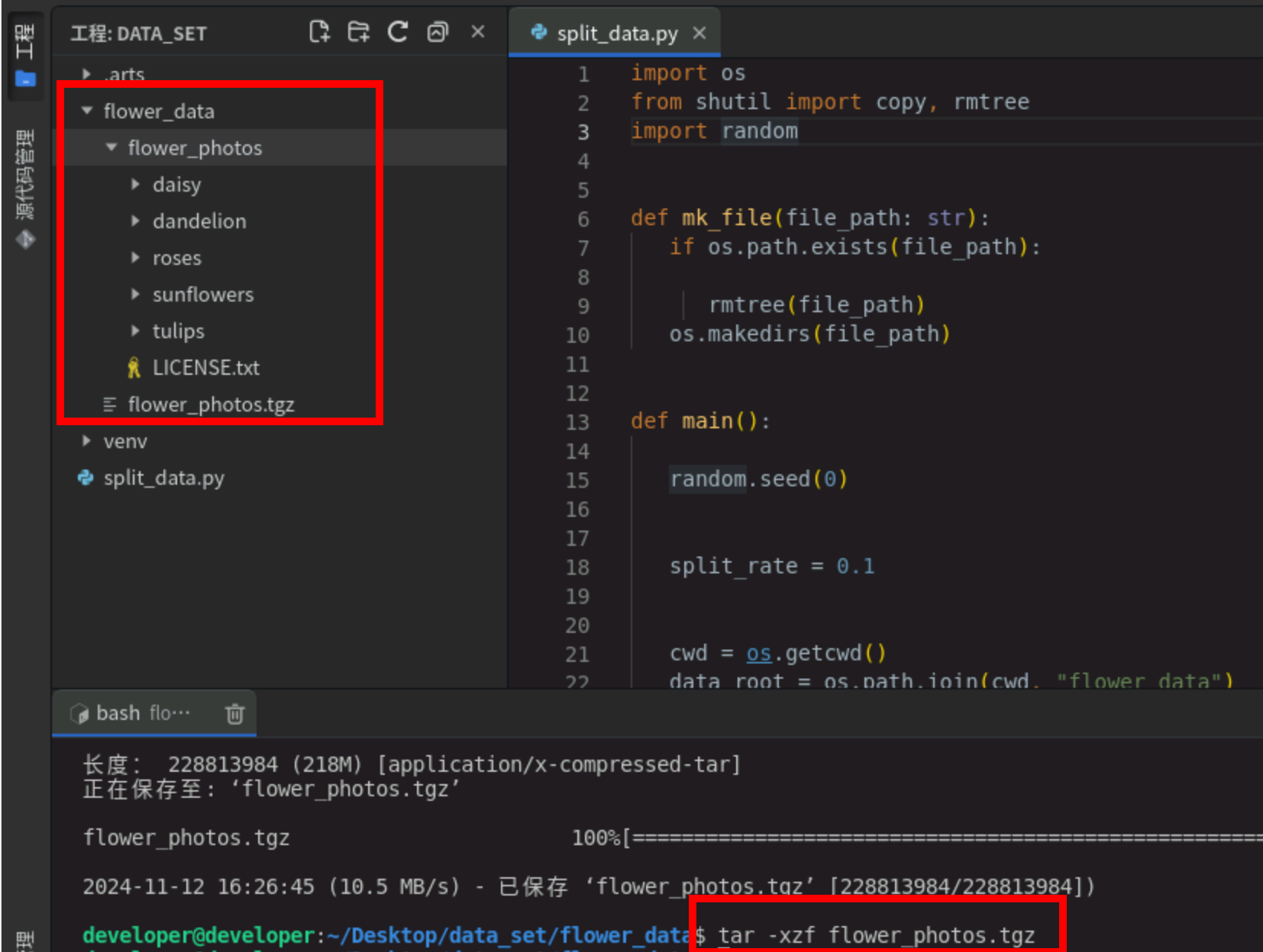Viewport: 1263px width, 952px height.
Task: Collapse the flower_photos folder arrow
Action: coord(111,147)
